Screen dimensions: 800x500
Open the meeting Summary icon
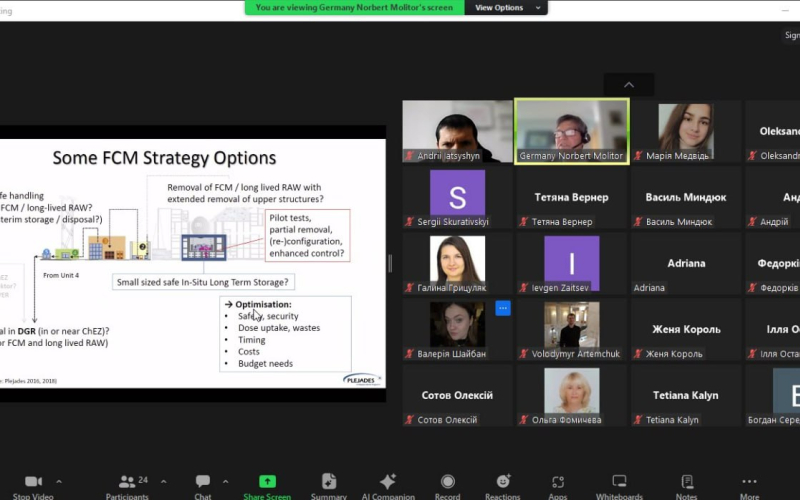point(329,481)
